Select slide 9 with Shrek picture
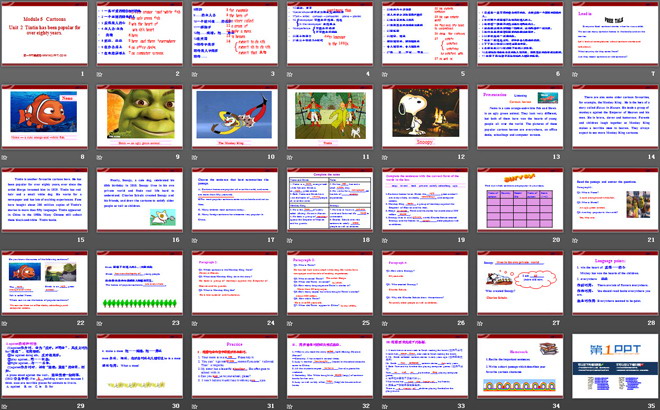660x410 pixels. (140, 117)
